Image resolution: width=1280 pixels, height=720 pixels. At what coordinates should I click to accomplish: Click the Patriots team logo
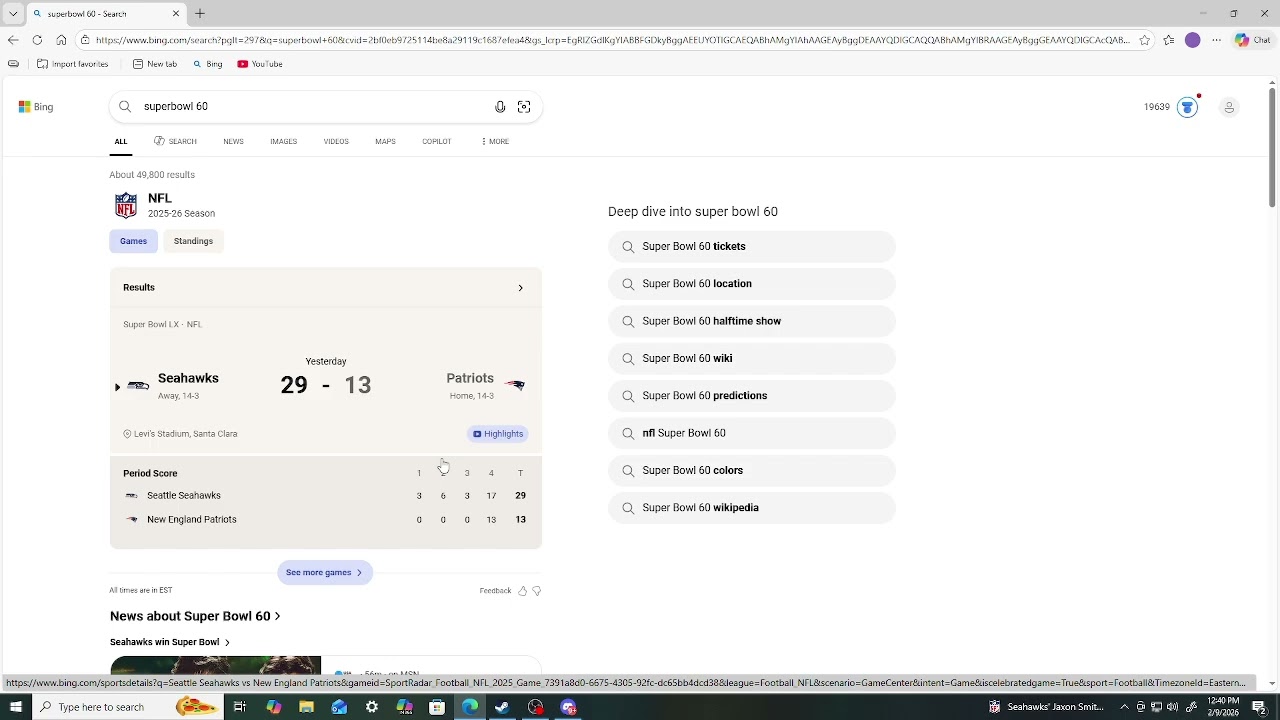click(x=514, y=385)
